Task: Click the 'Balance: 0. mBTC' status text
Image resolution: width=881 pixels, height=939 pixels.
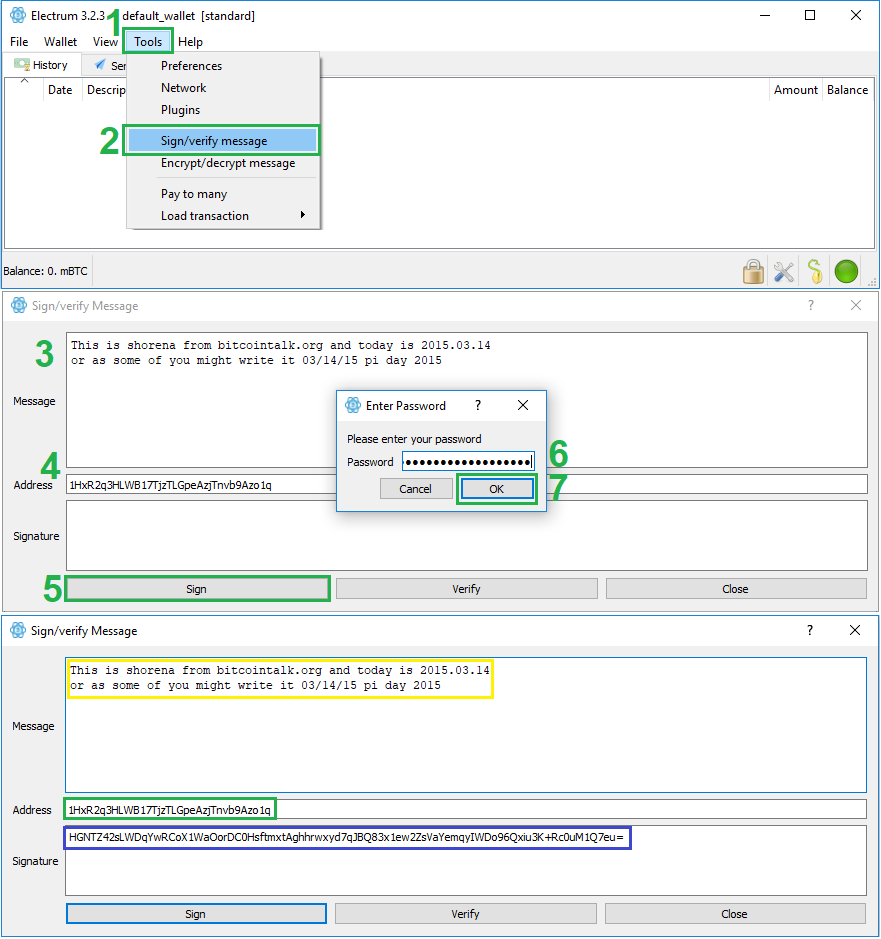Action: point(46,271)
